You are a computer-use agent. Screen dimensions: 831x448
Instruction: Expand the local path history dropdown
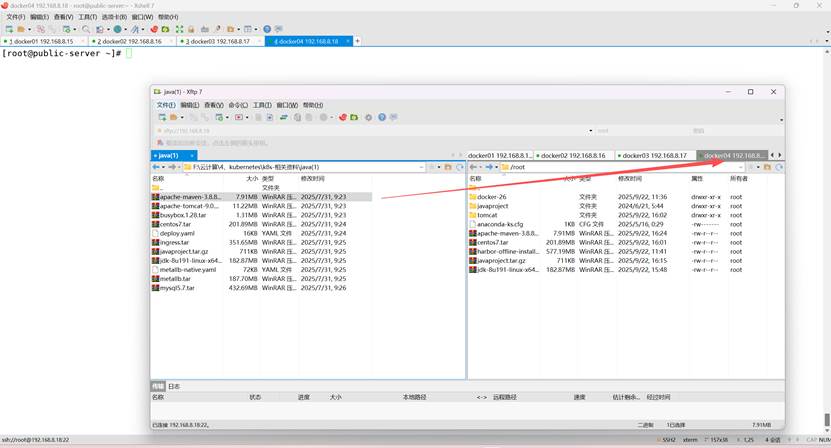[421, 167]
